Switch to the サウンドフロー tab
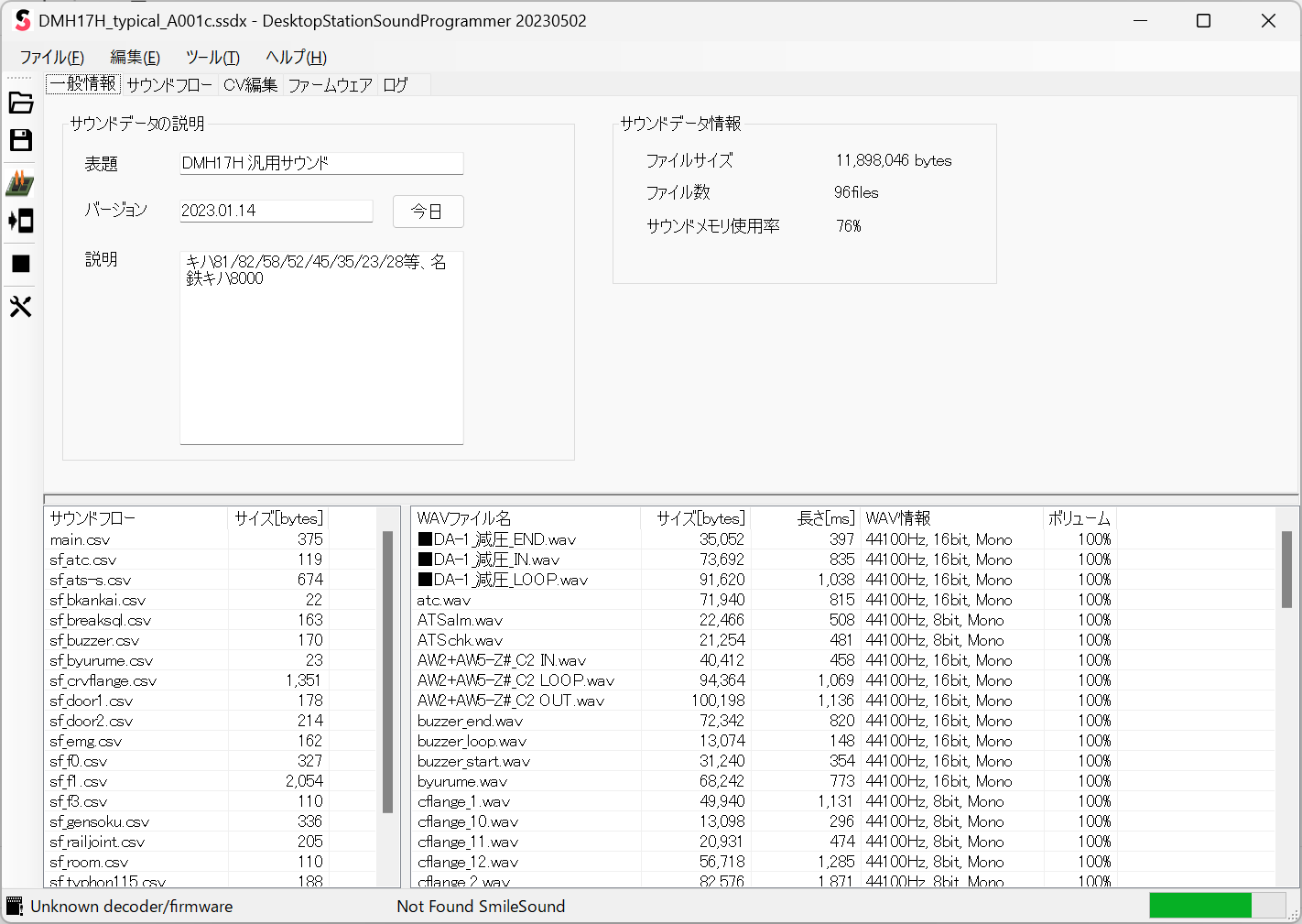This screenshot has height=924, width=1302. 169,85
